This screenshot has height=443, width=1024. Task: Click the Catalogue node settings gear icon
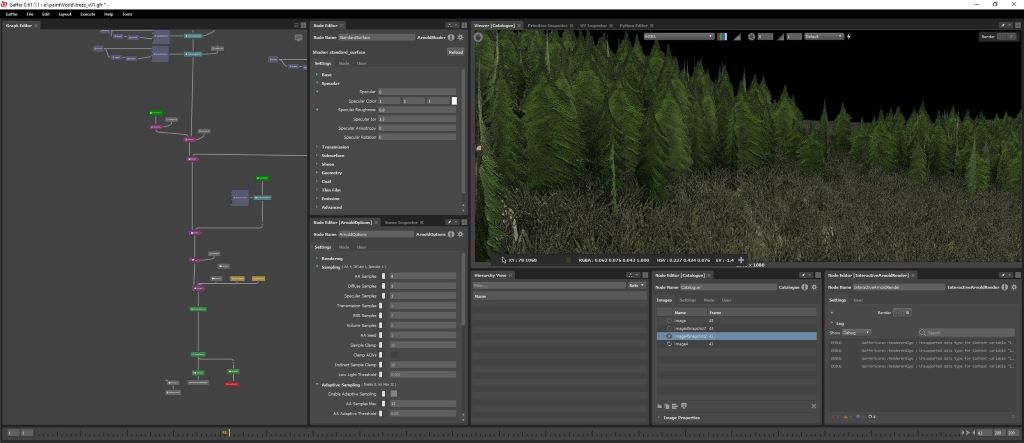815,286
